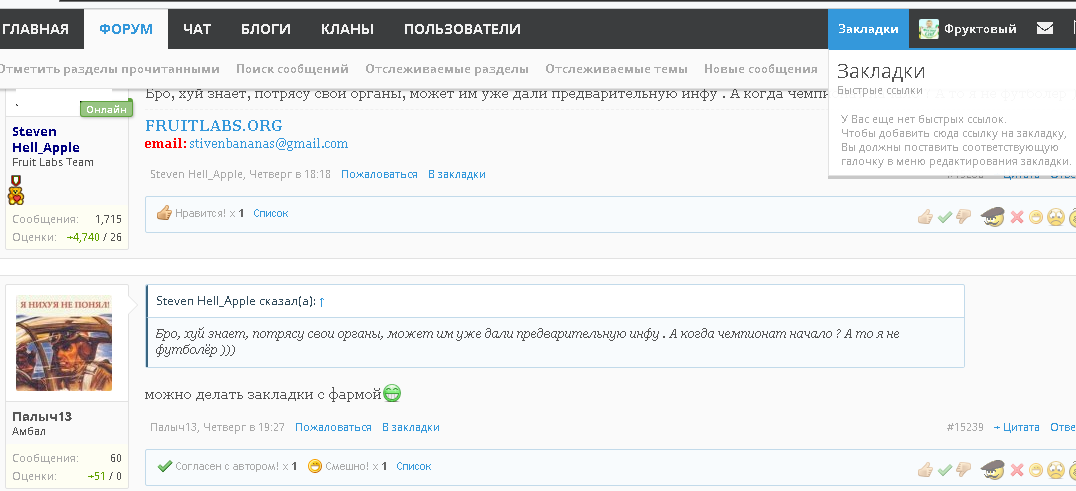
Task: Rate Палыч13's post with thumbs up
Action: [x=925, y=470]
